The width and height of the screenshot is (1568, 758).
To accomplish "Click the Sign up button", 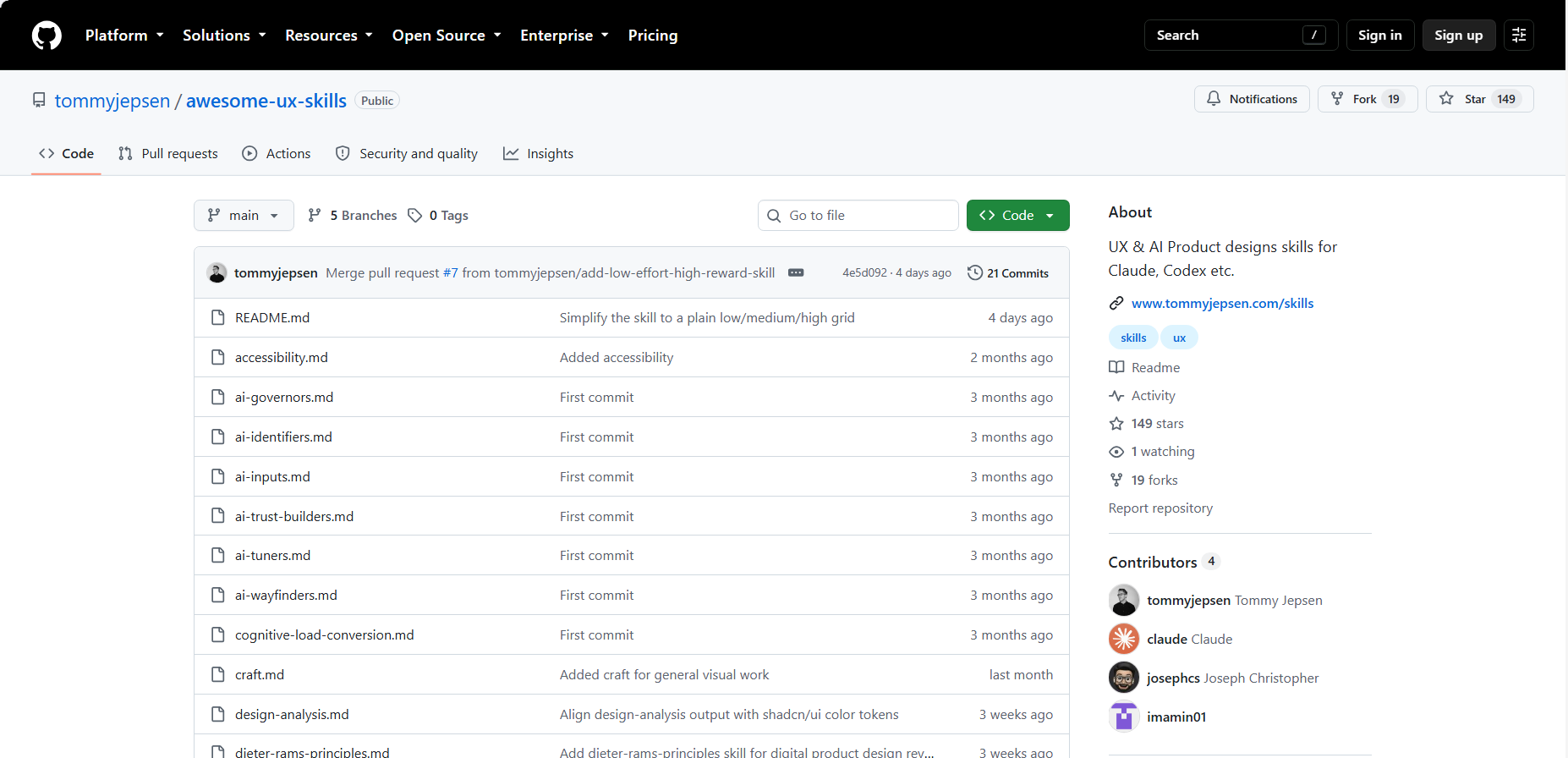I will 1459,36.
